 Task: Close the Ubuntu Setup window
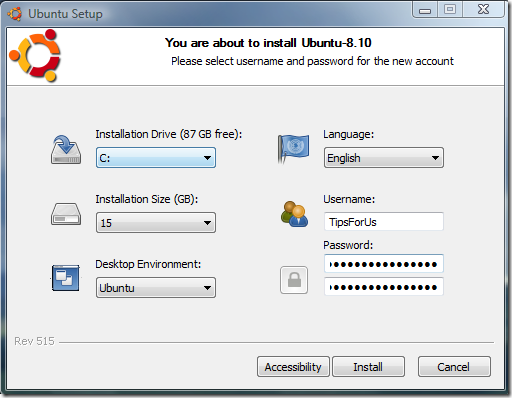click(x=483, y=9)
